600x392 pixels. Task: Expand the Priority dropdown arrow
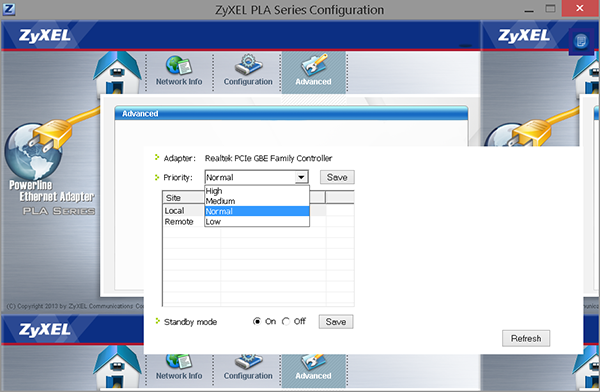point(302,177)
